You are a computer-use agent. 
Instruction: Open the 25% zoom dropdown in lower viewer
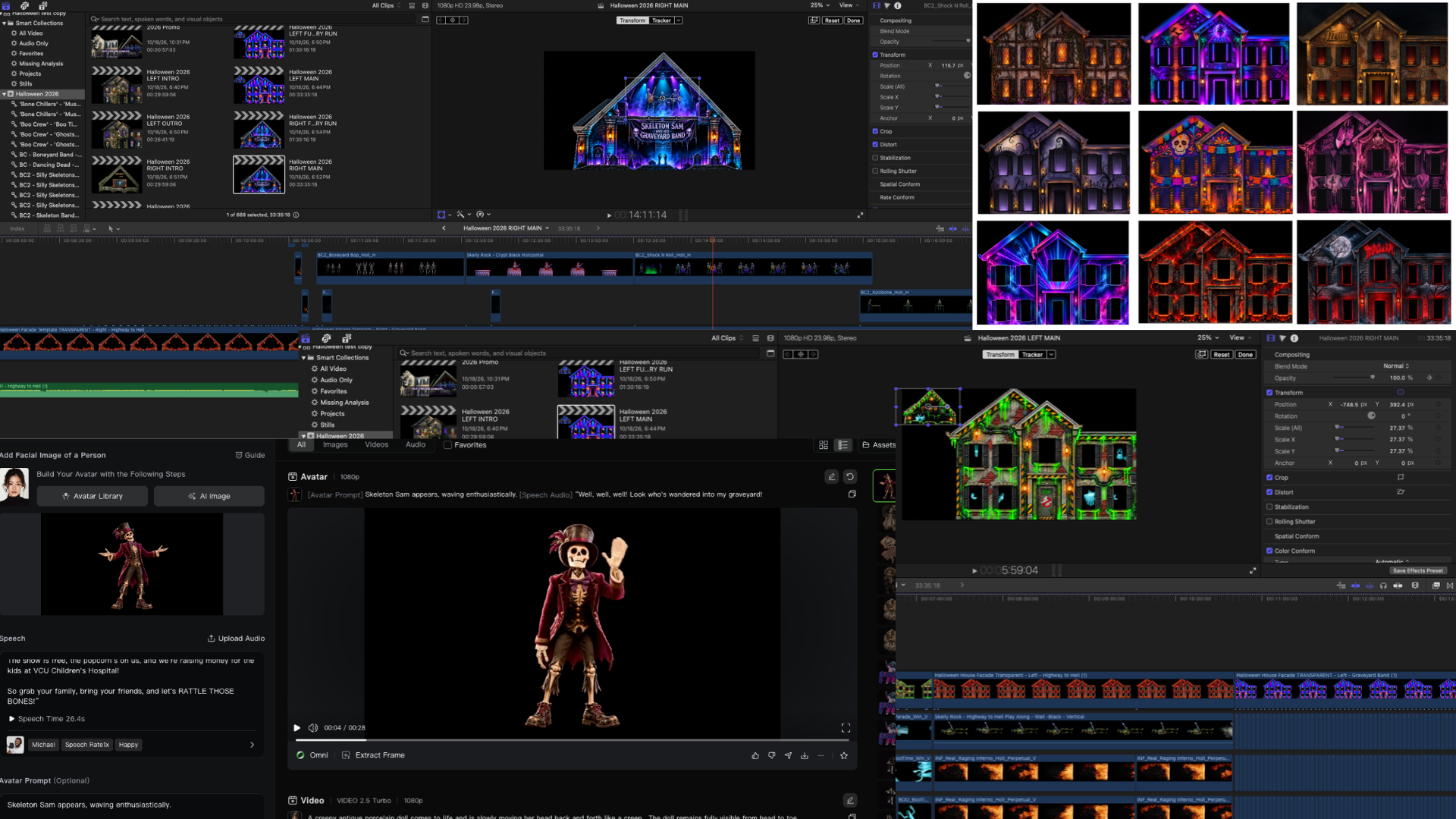click(1208, 338)
